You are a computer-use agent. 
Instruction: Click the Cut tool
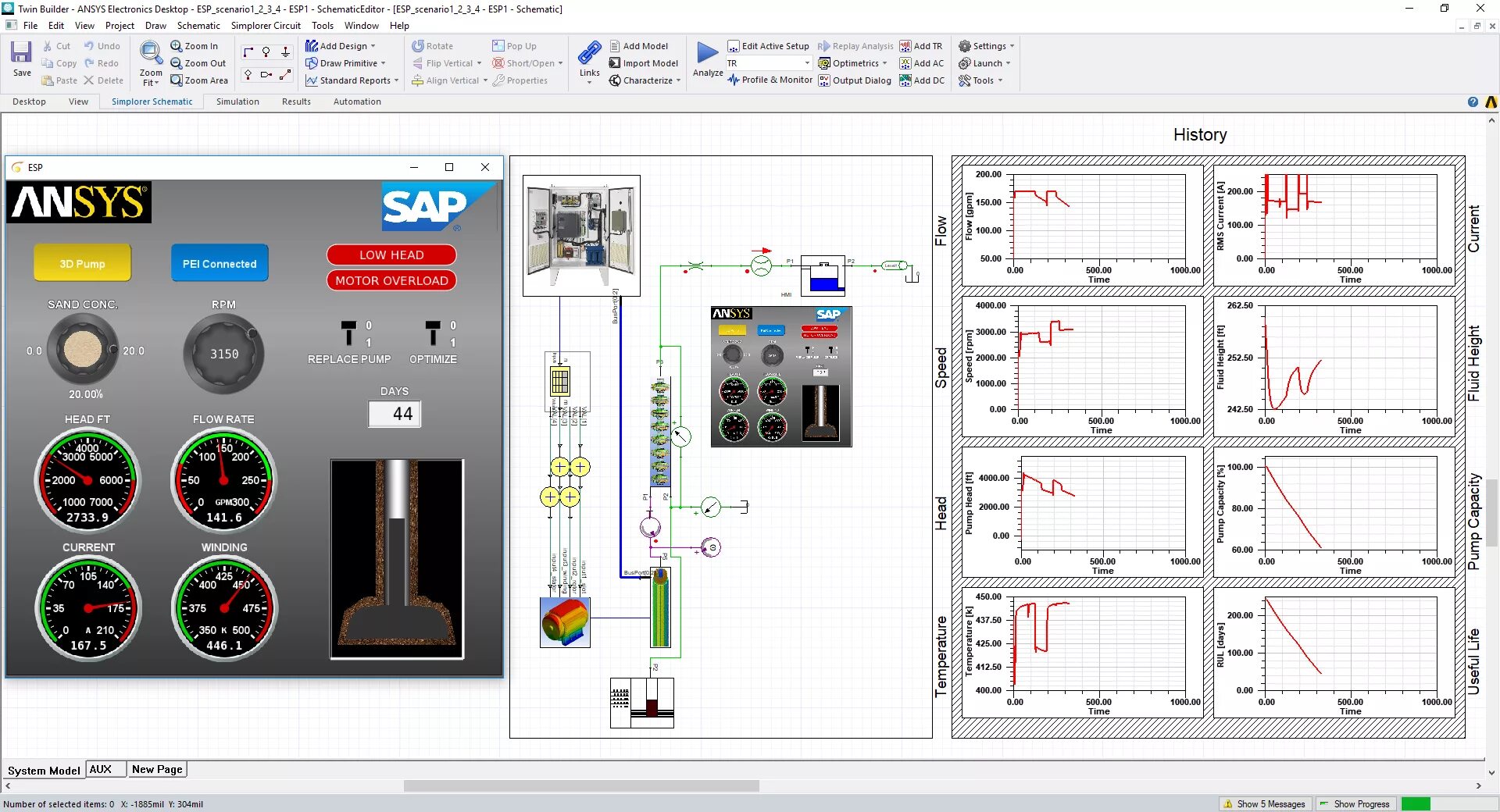point(56,46)
